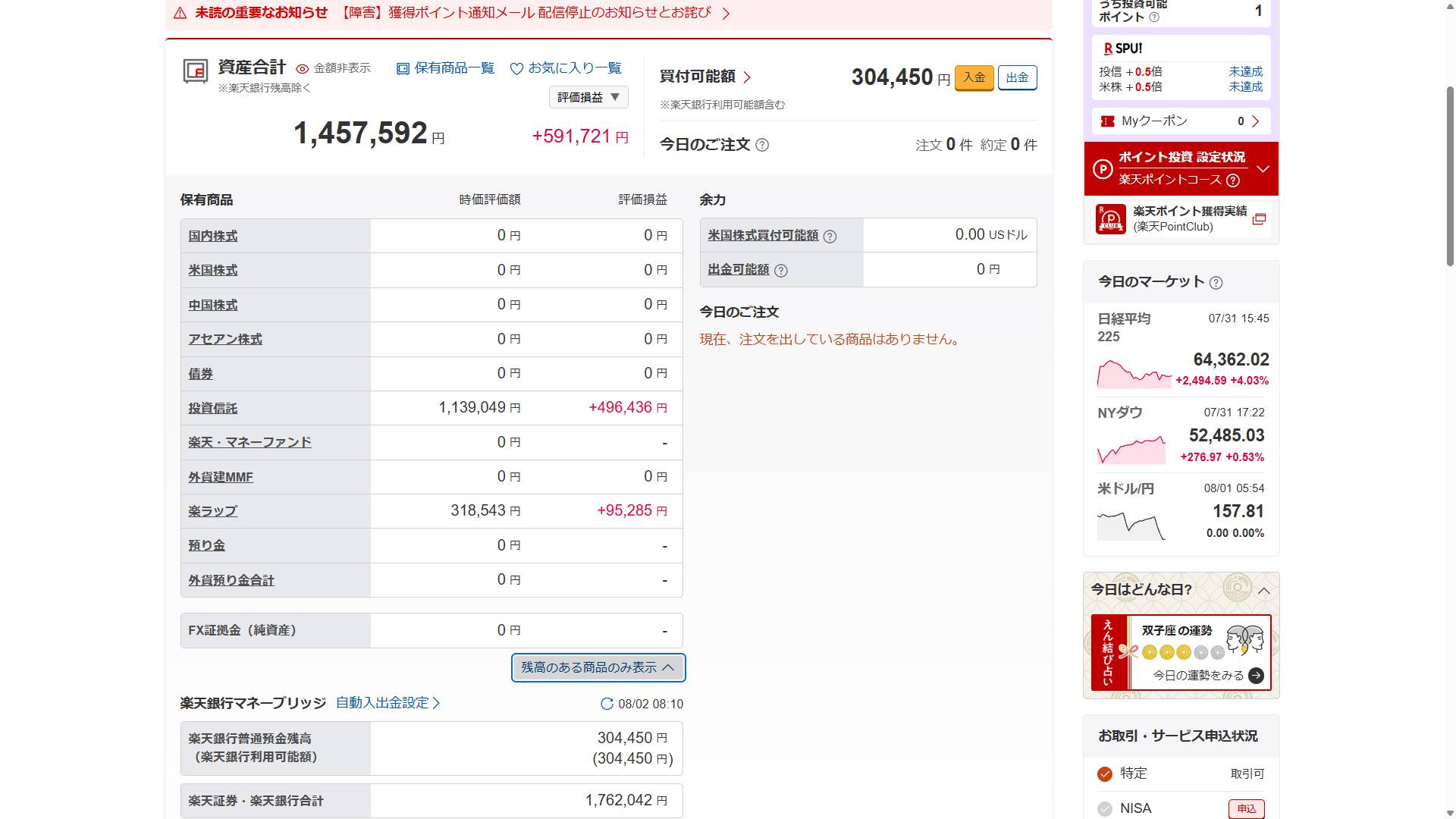This screenshot has height=819, width=1456.
Task: Click the heart icon beside お気に入り一覧
Action: 516,69
